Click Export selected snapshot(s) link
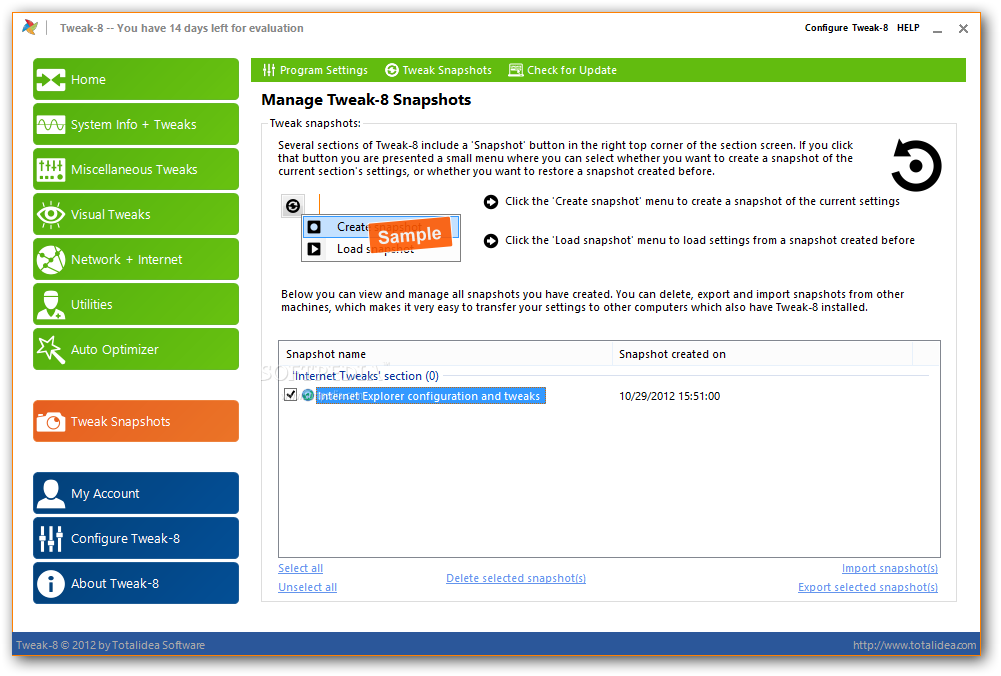Image resolution: width=1001 pixels, height=676 pixels. [x=868, y=587]
